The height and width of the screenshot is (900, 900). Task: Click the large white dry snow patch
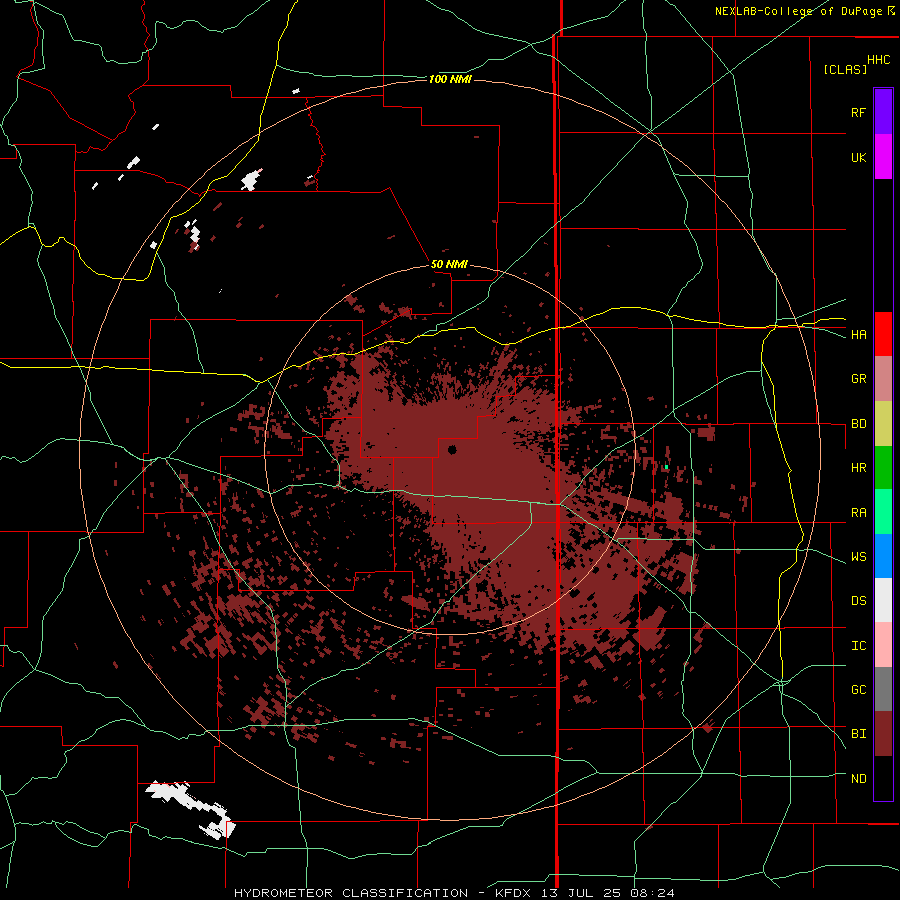click(x=191, y=808)
